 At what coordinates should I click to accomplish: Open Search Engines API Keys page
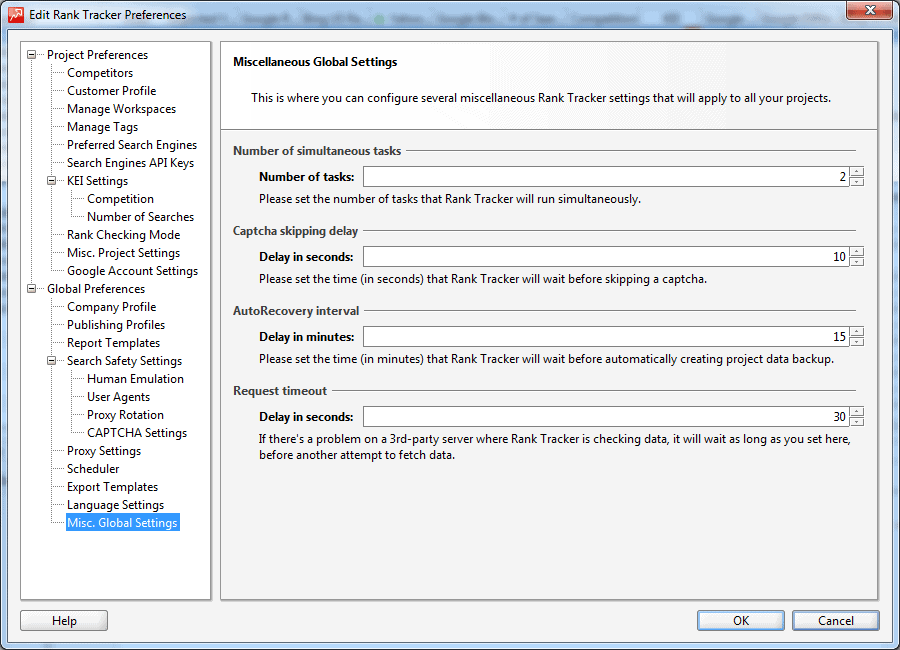pos(130,163)
